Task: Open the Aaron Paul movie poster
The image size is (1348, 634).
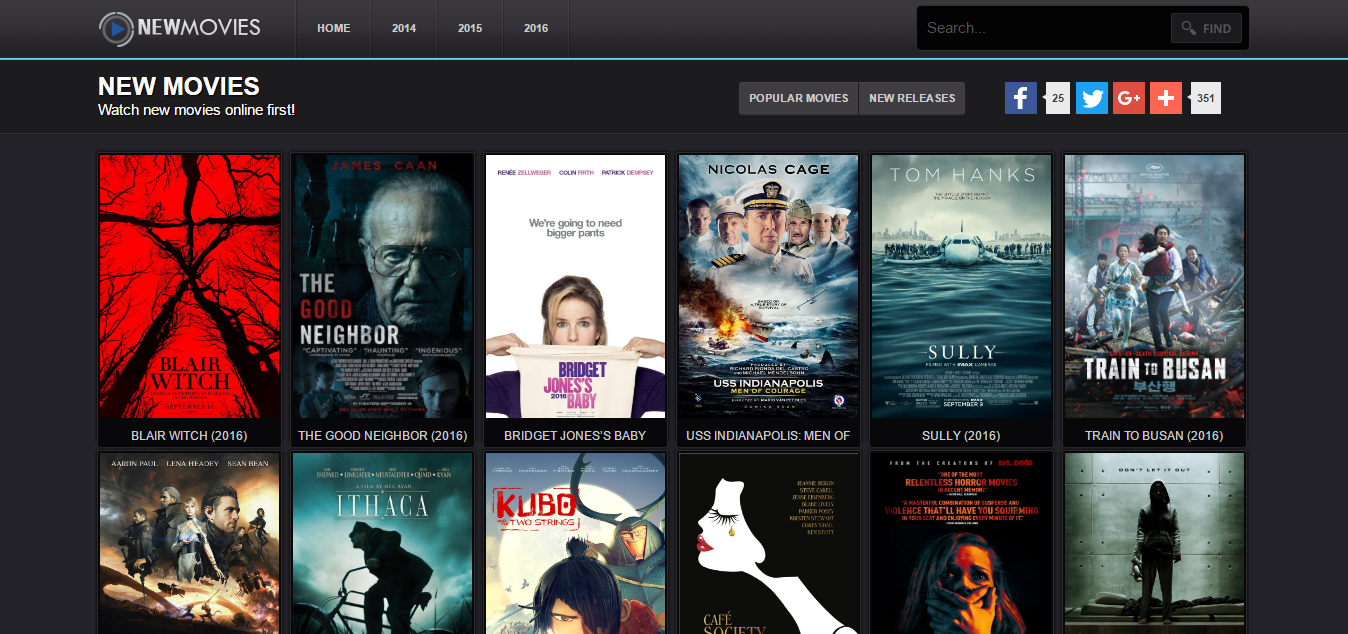Action: coord(189,543)
